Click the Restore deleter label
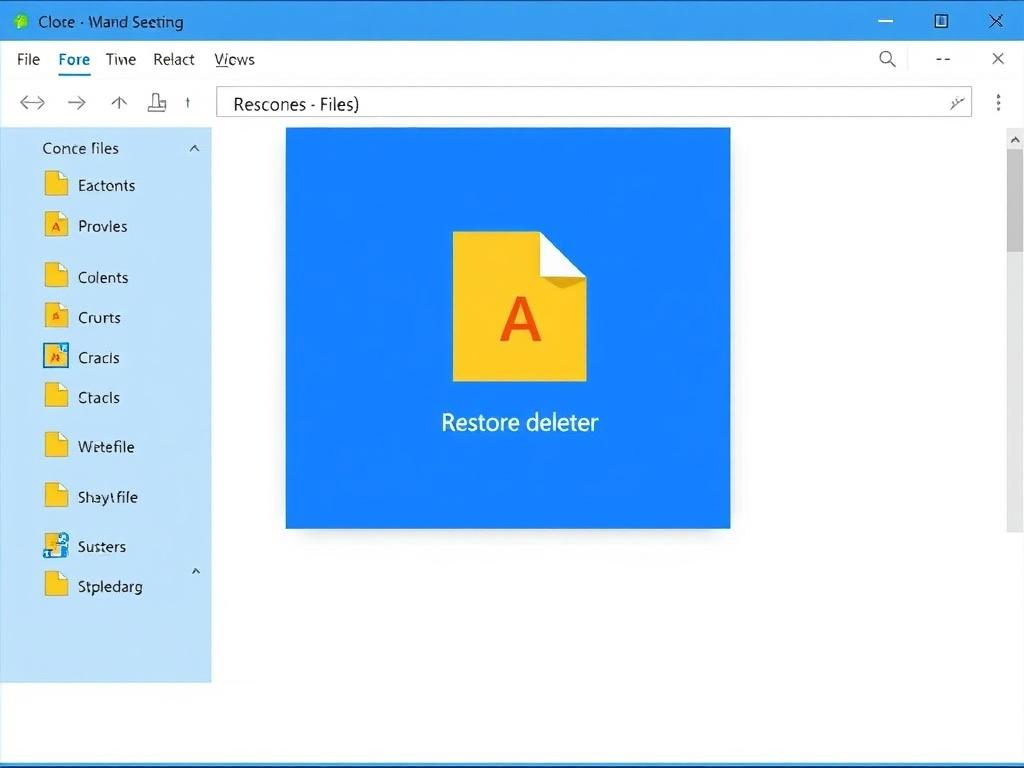 click(x=519, y=422)
